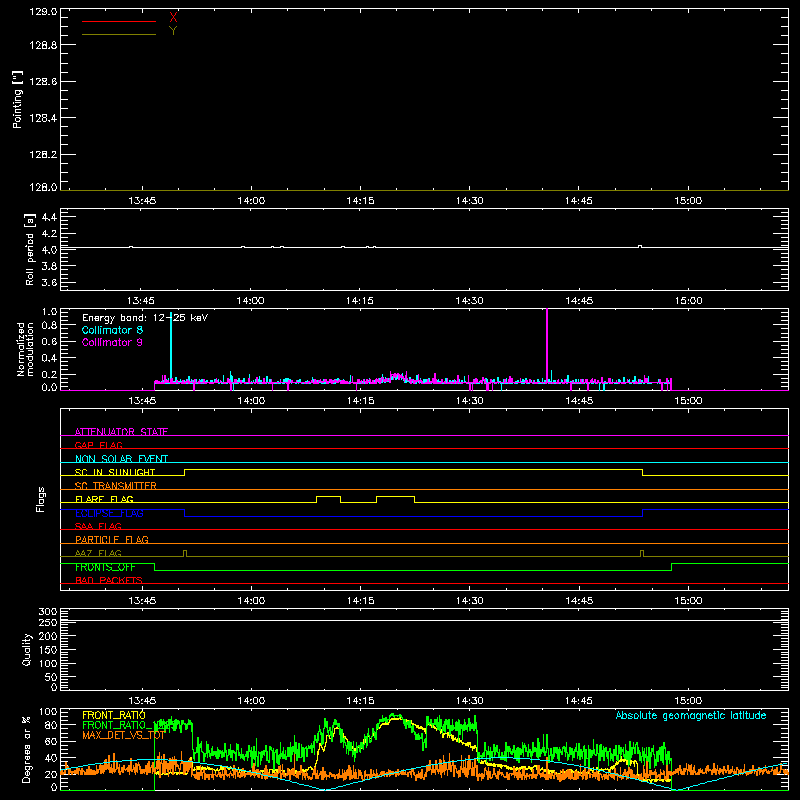Select the Collimator 9 legend entry
Screen dimensions: 800x800
(x=112, y=342)
